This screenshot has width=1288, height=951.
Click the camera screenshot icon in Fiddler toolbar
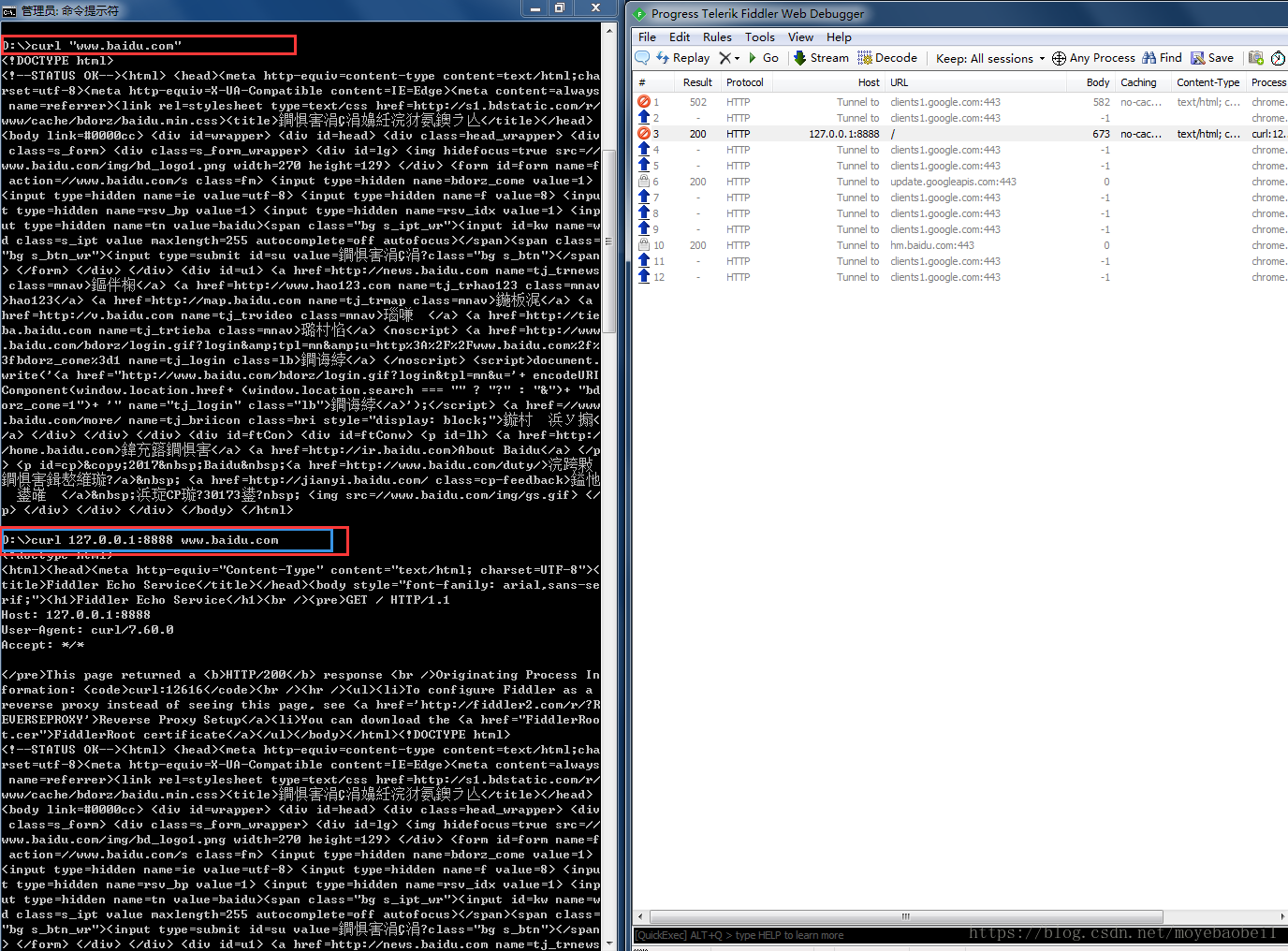coord(1256,58)
